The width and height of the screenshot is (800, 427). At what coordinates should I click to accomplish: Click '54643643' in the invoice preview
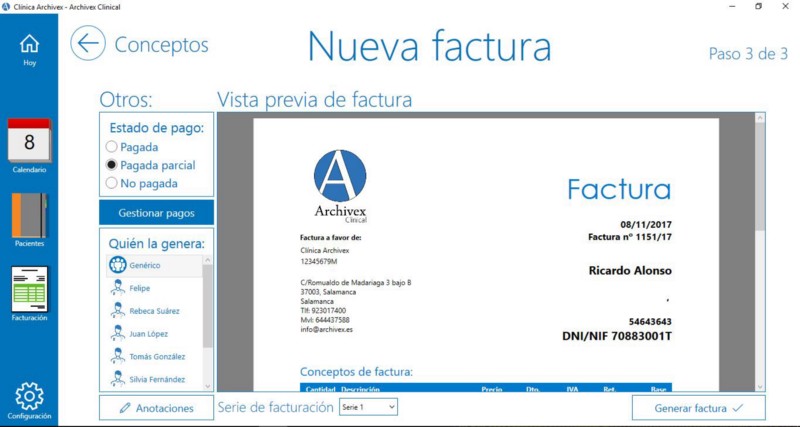[x=650, y=321]
